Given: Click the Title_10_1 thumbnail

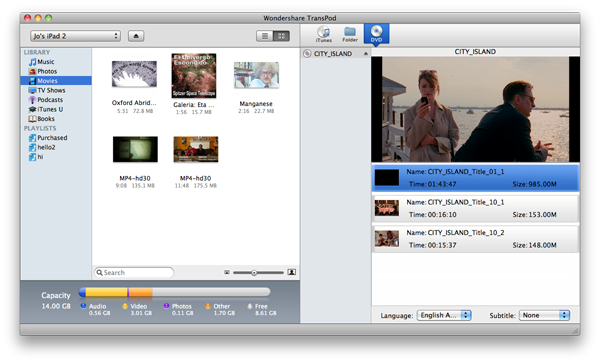Looking at the screenshot, I should [386, 208].
